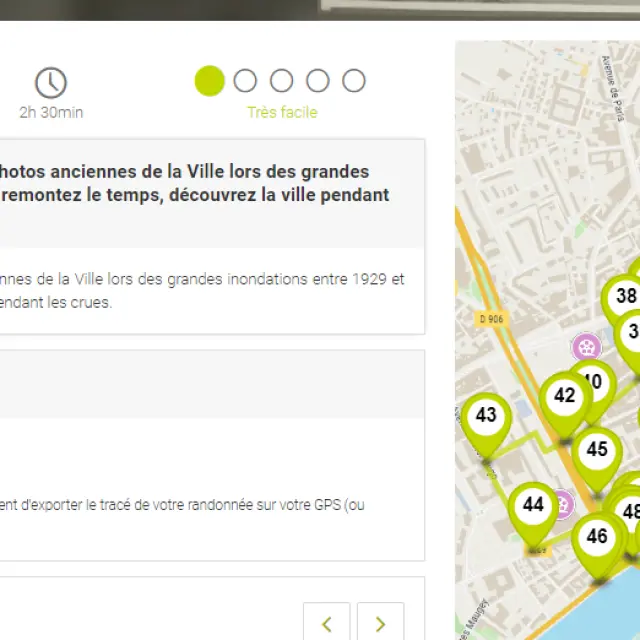This screenshot has width=640, height=640.
Task: Select the second difficulty circle
Action: click(x=245, y=81)
